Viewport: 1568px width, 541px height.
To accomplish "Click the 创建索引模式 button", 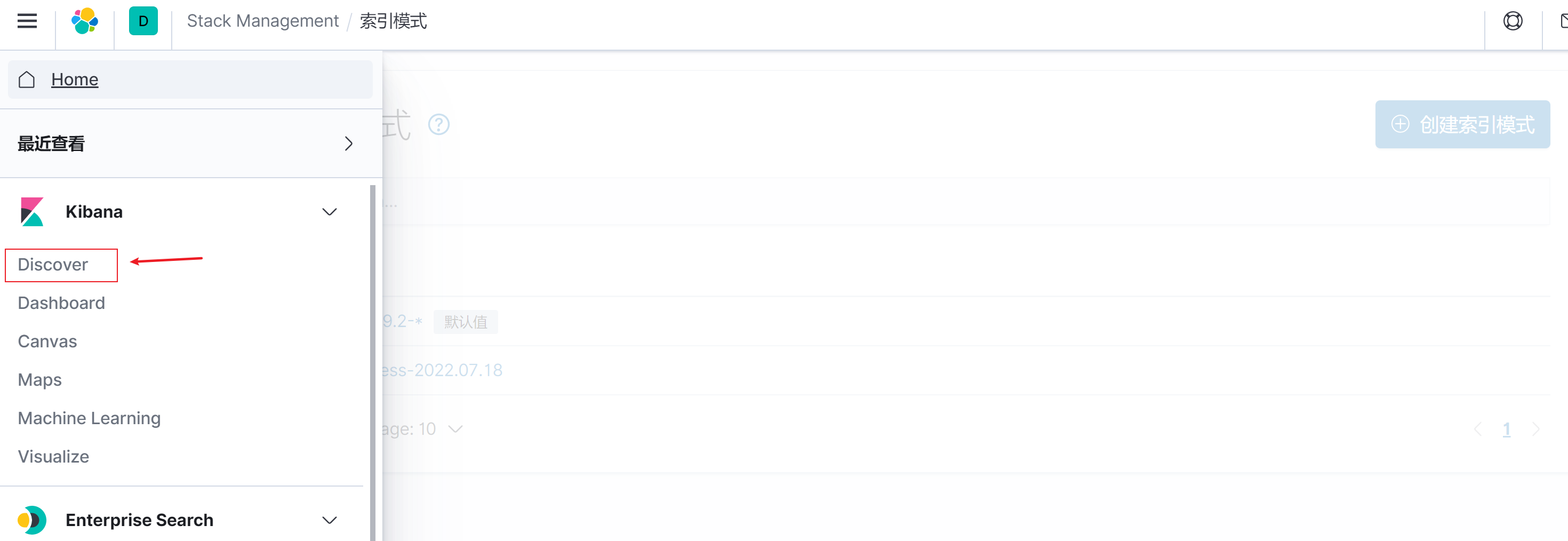I will click(x=1462, y=125).
